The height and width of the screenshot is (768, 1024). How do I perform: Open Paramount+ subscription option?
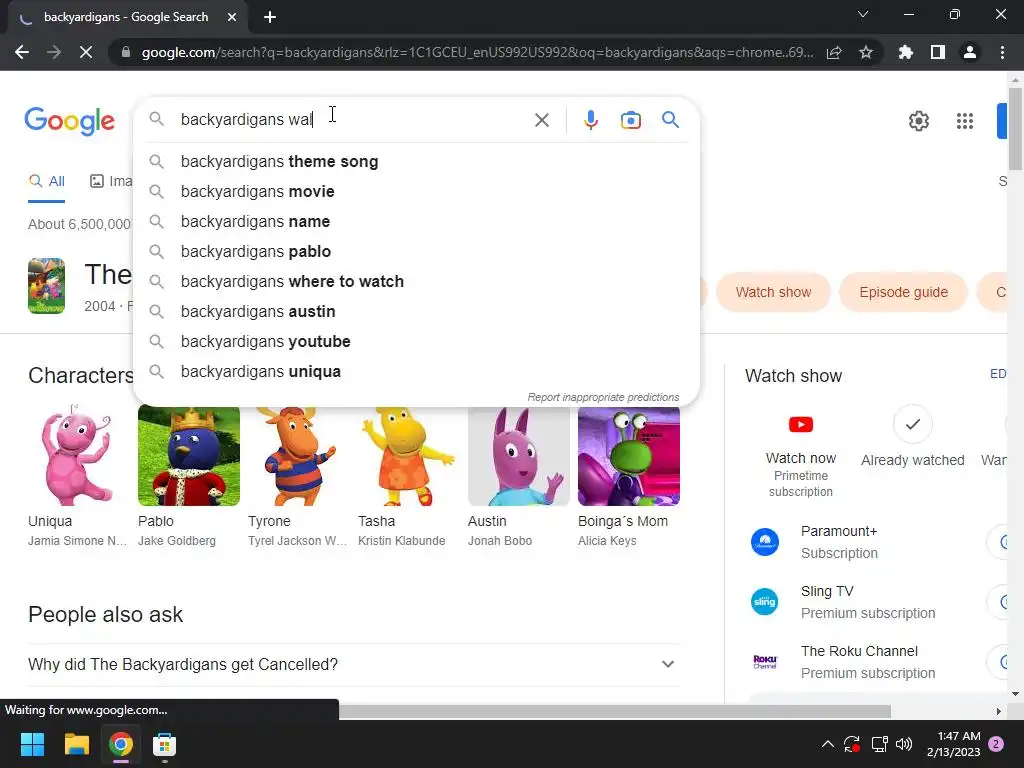[840, 542]
